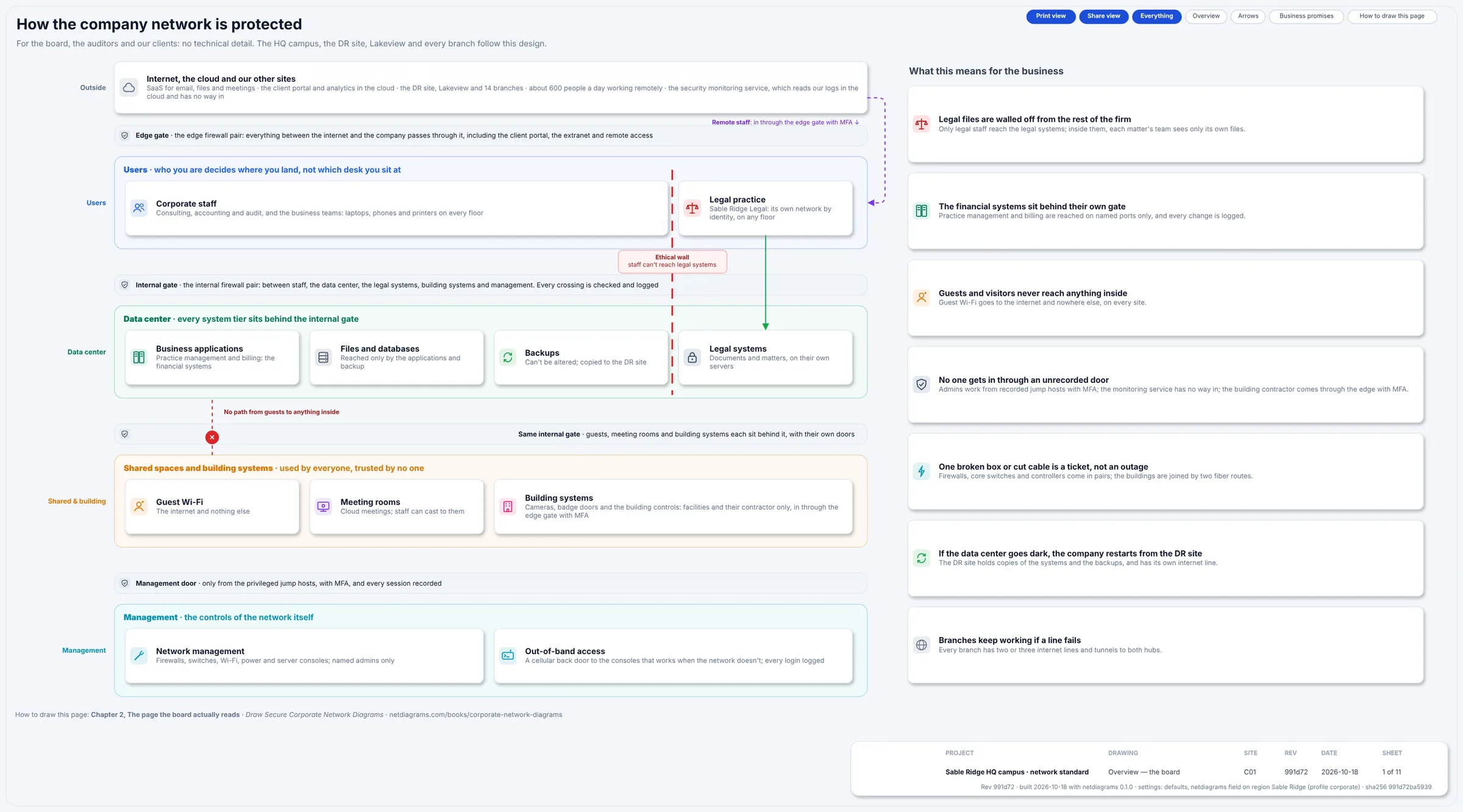
Task: Select the Arrows pill
Action: pyautogui.click(x=1248, y=16)
